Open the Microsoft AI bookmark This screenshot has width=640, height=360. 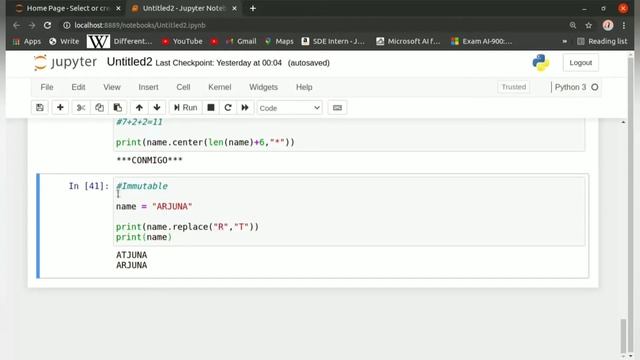pyautogui.click(x=408, y=41)
